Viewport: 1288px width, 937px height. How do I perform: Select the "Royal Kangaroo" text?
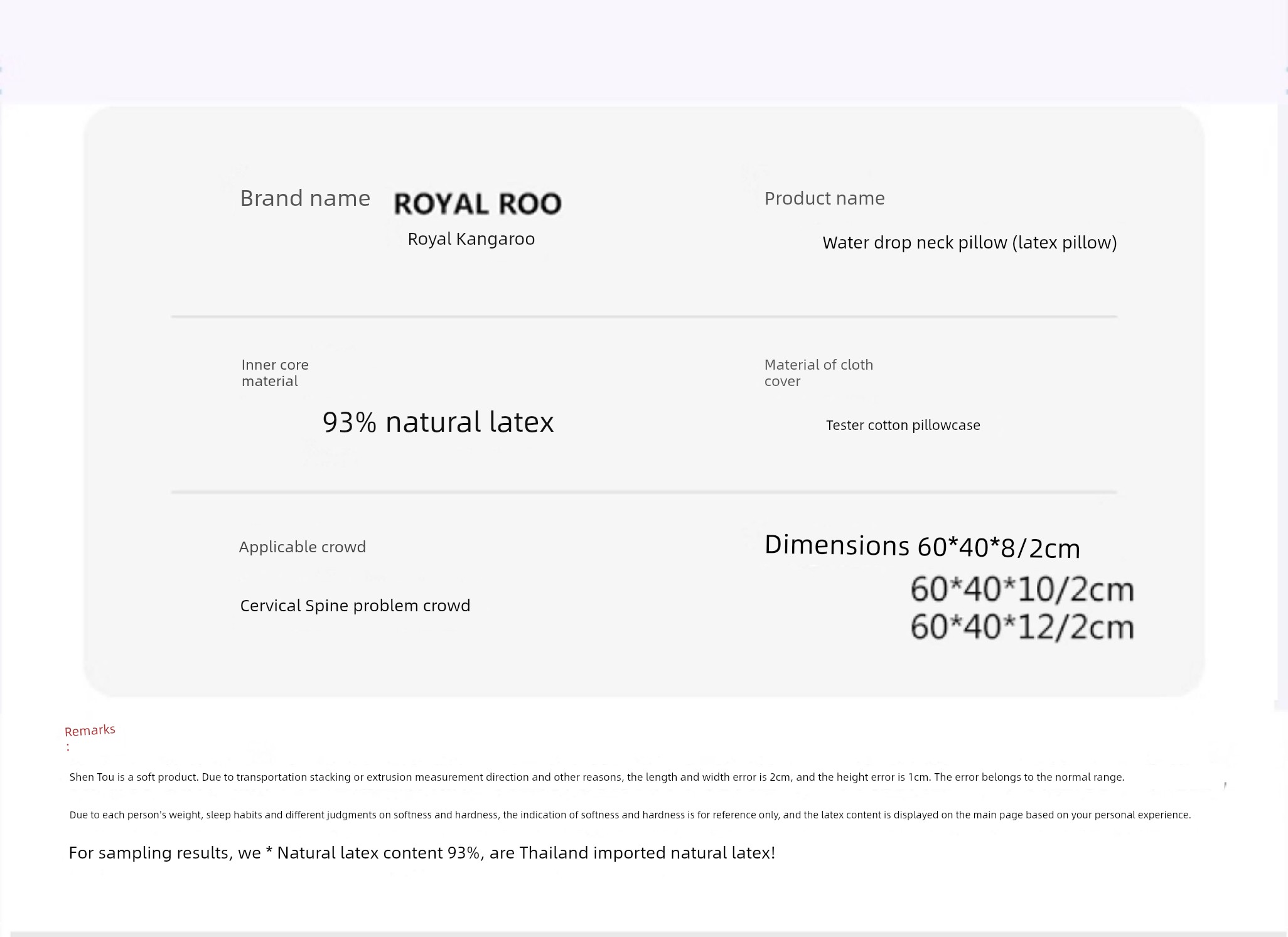point(471,239)
